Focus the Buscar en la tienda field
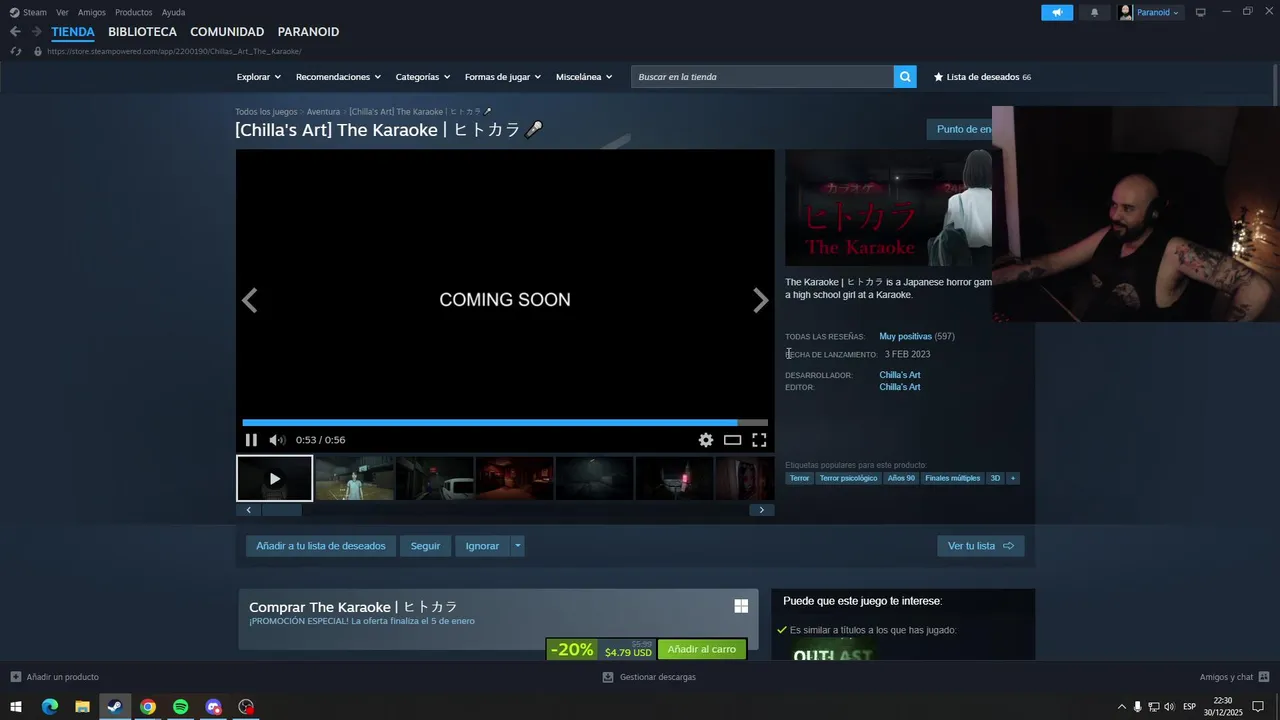The image size is (1280, 720). [762, 77]
